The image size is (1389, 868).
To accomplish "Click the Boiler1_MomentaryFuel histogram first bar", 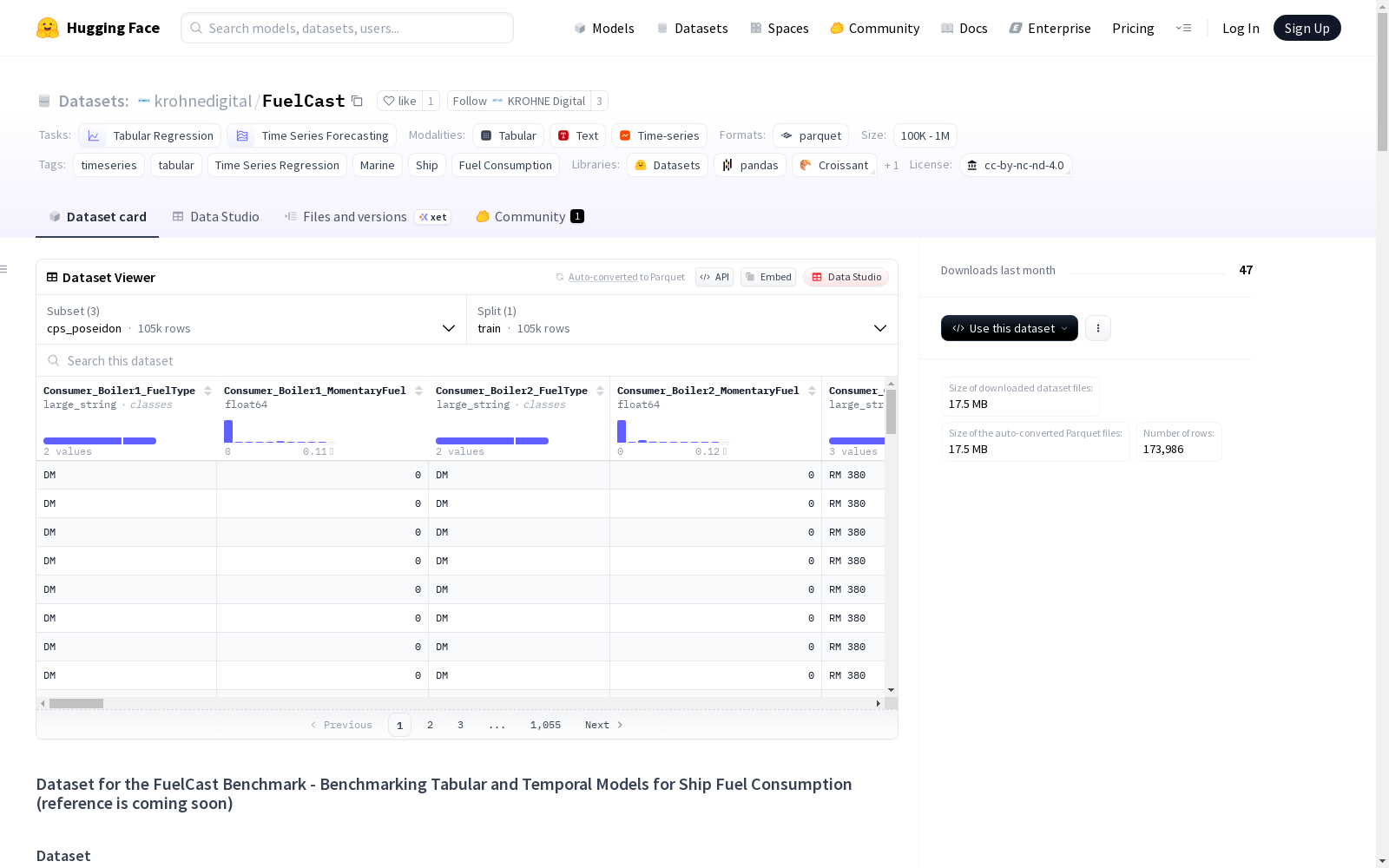I will 228,431.
